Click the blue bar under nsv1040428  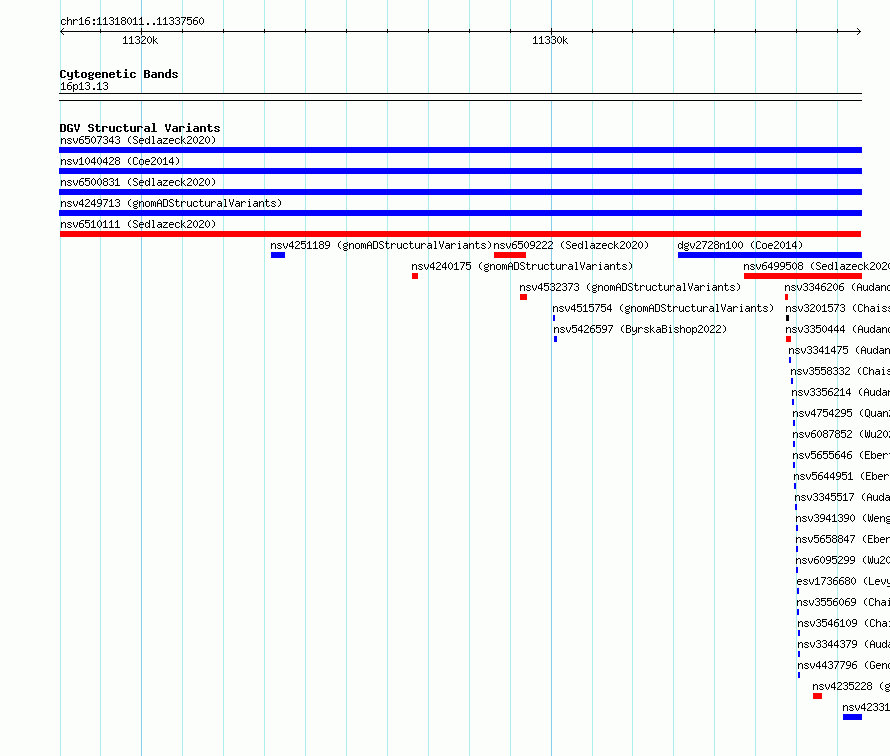pos(460,171)
